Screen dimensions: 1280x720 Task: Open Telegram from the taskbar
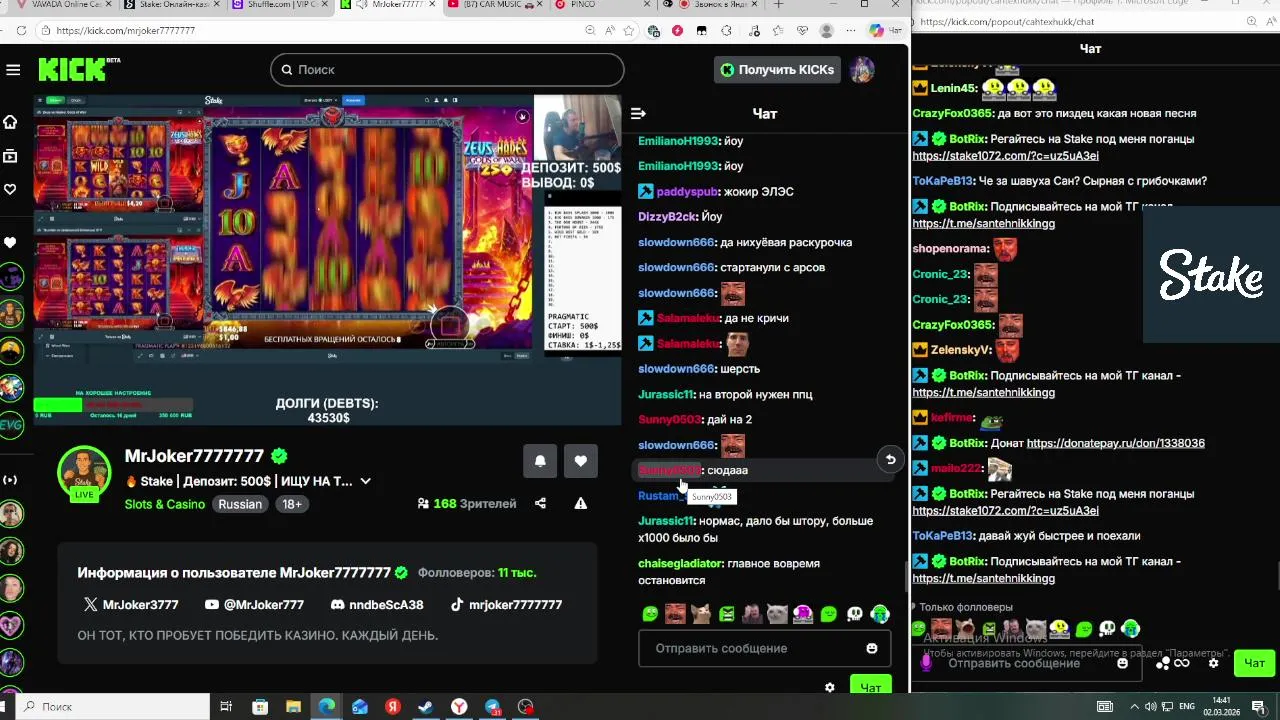(492, 707)
